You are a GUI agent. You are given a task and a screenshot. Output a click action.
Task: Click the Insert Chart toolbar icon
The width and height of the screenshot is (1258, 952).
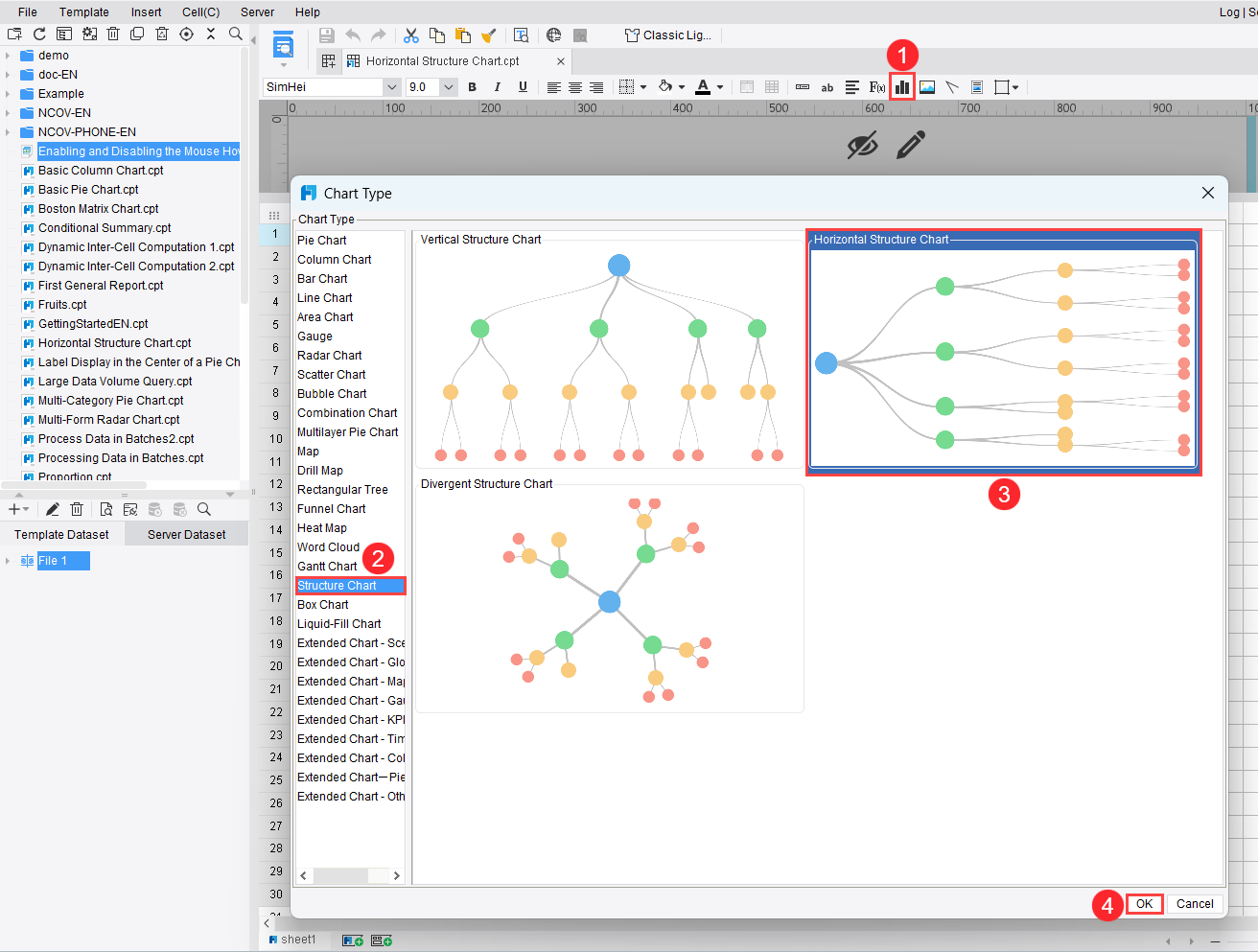coord(901,87)
